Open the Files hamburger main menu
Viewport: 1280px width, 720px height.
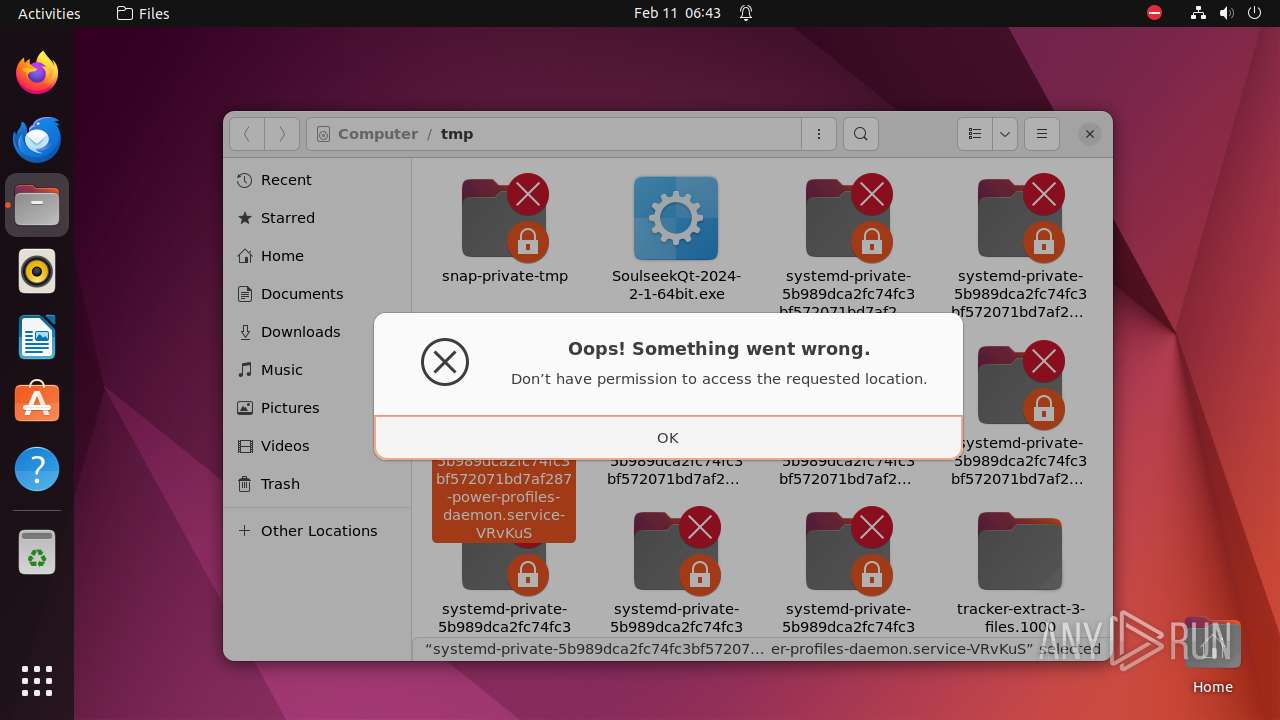pos(1042,134)
